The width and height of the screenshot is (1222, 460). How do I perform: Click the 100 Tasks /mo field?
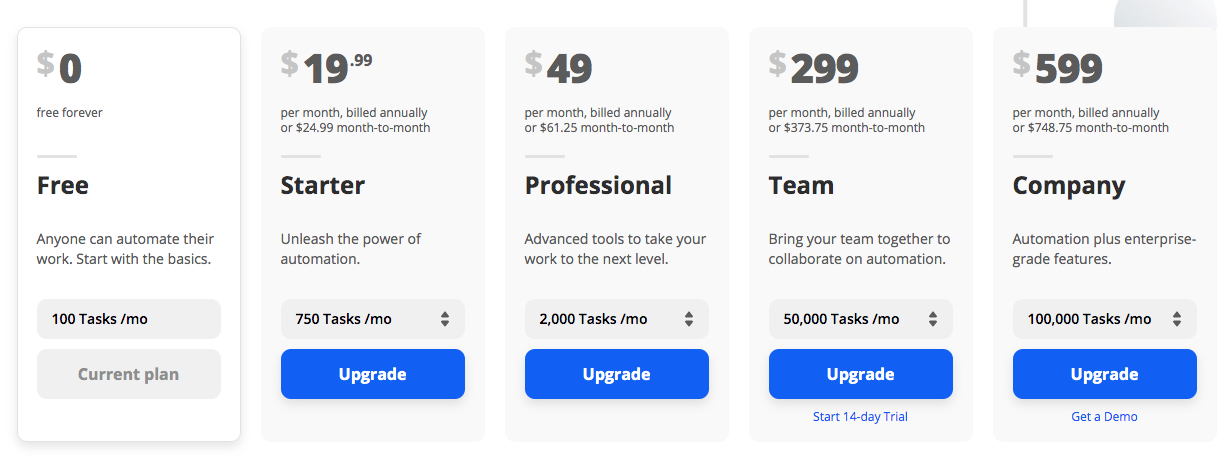coord(129,319)
